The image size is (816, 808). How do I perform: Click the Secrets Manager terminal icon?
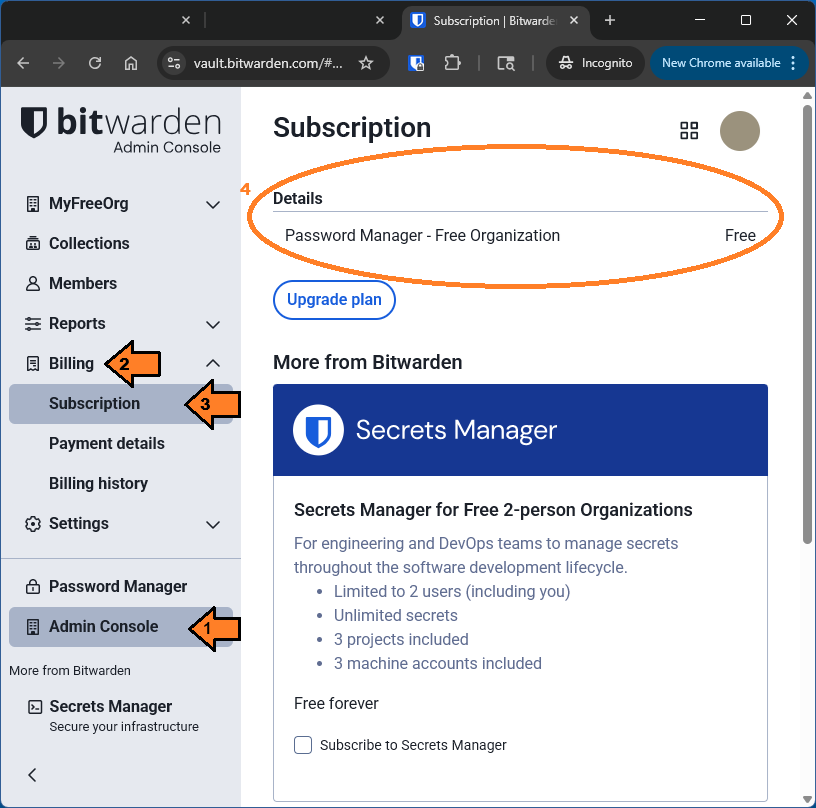tap(35, 707)
